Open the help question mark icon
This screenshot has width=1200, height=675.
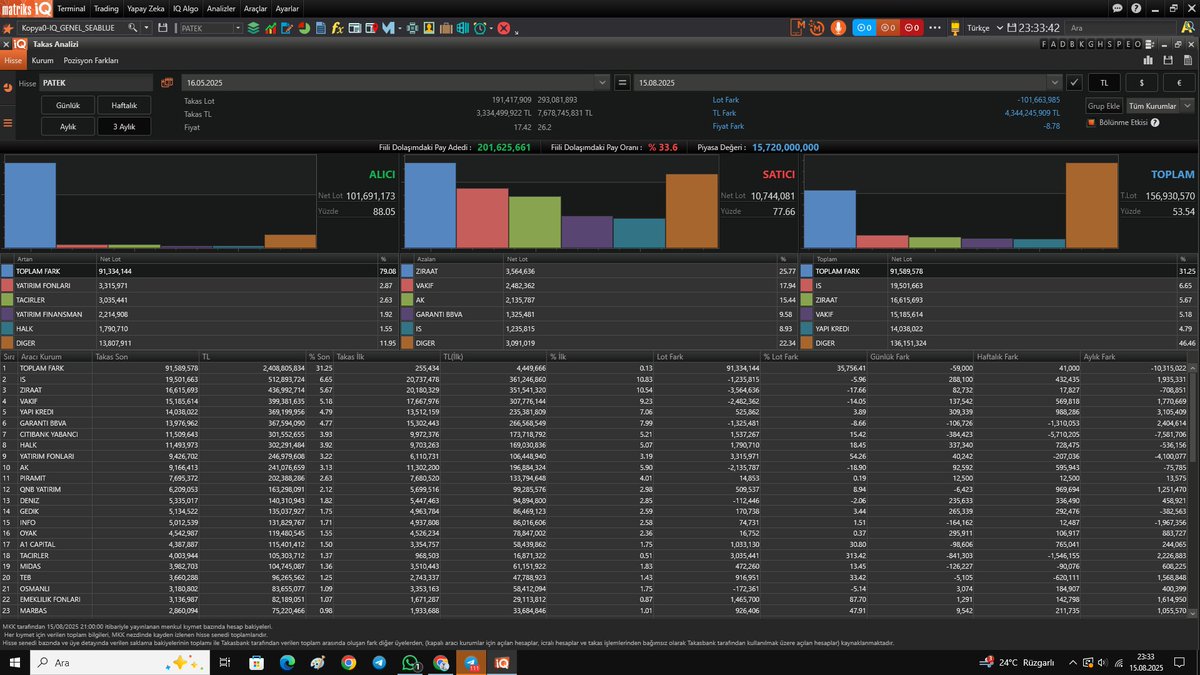coord(1136,8)
